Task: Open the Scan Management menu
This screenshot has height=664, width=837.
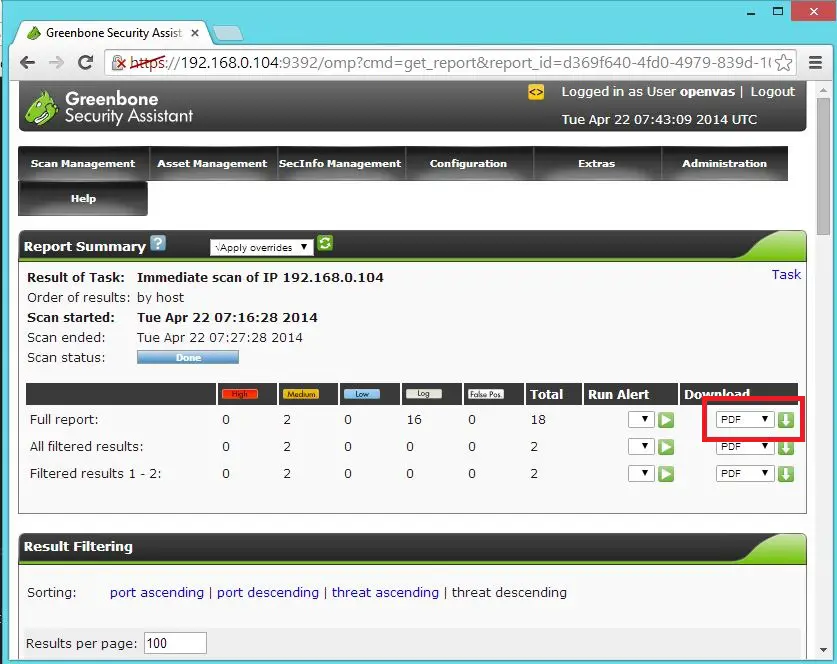Action: [x=83, y=164]
